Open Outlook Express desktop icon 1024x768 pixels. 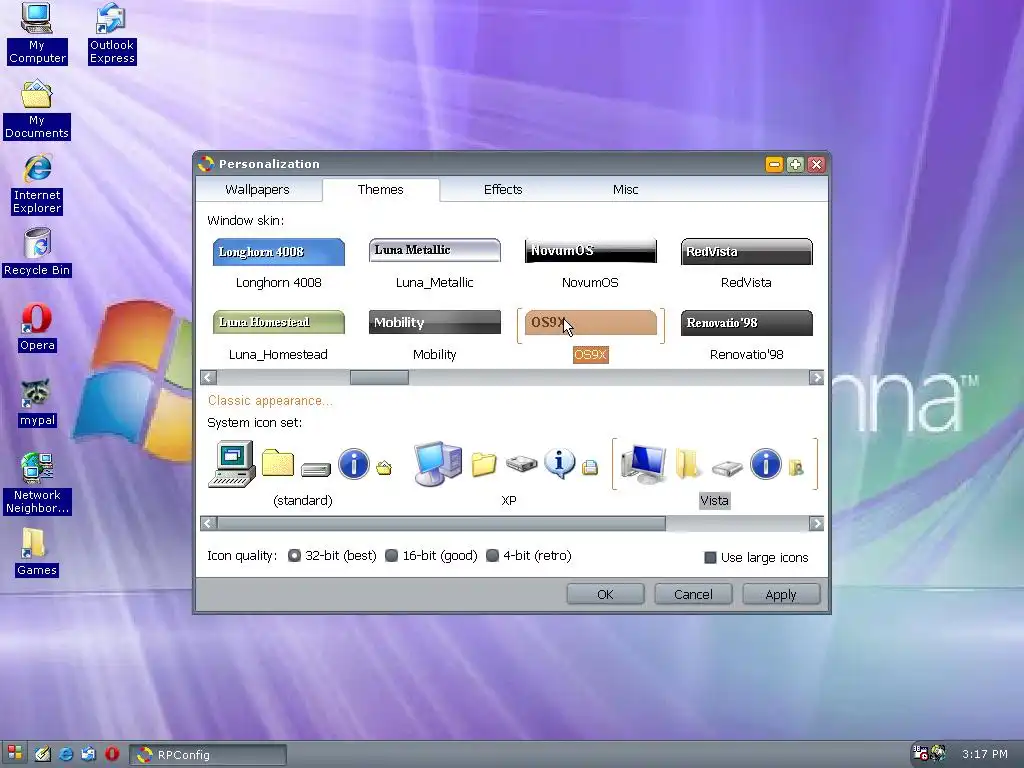(x=112, y=33)
